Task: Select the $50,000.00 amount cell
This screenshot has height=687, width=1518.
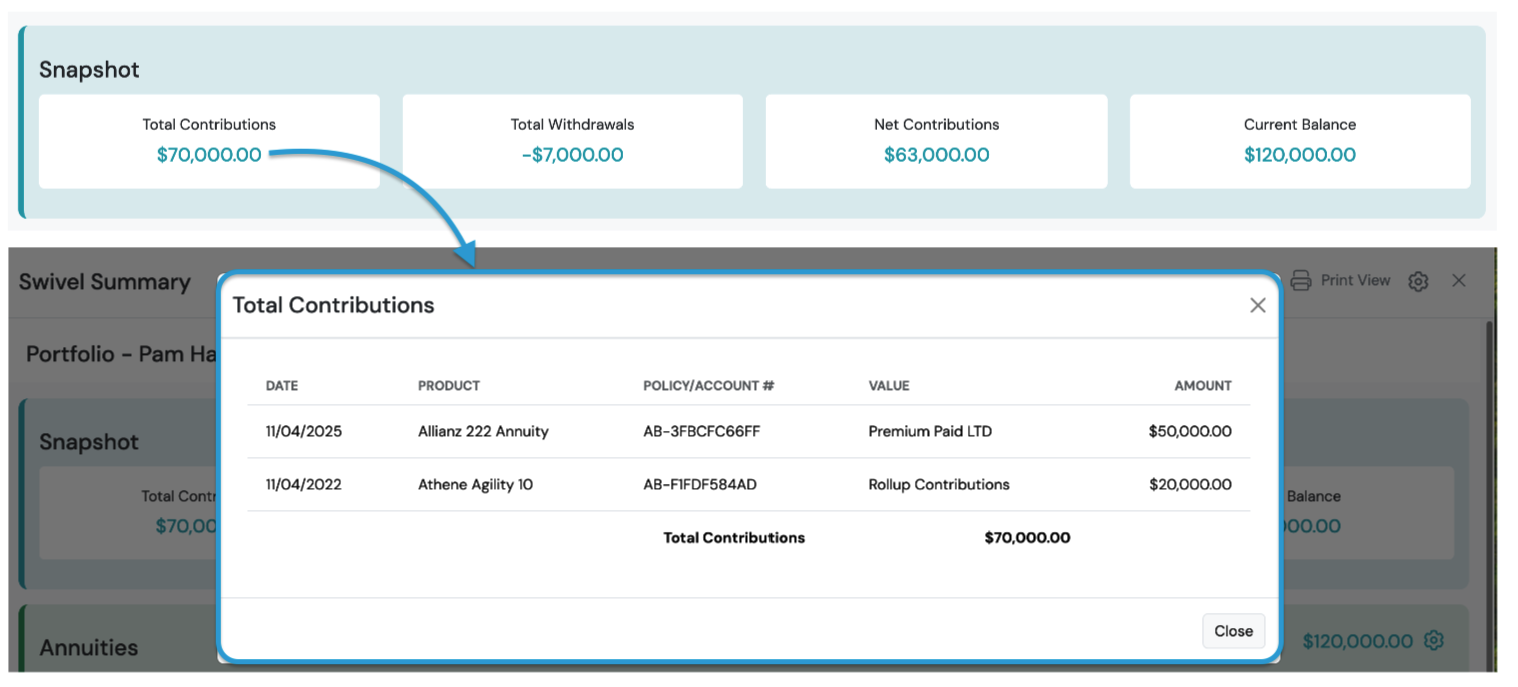Action: [x=1190, y=432]
